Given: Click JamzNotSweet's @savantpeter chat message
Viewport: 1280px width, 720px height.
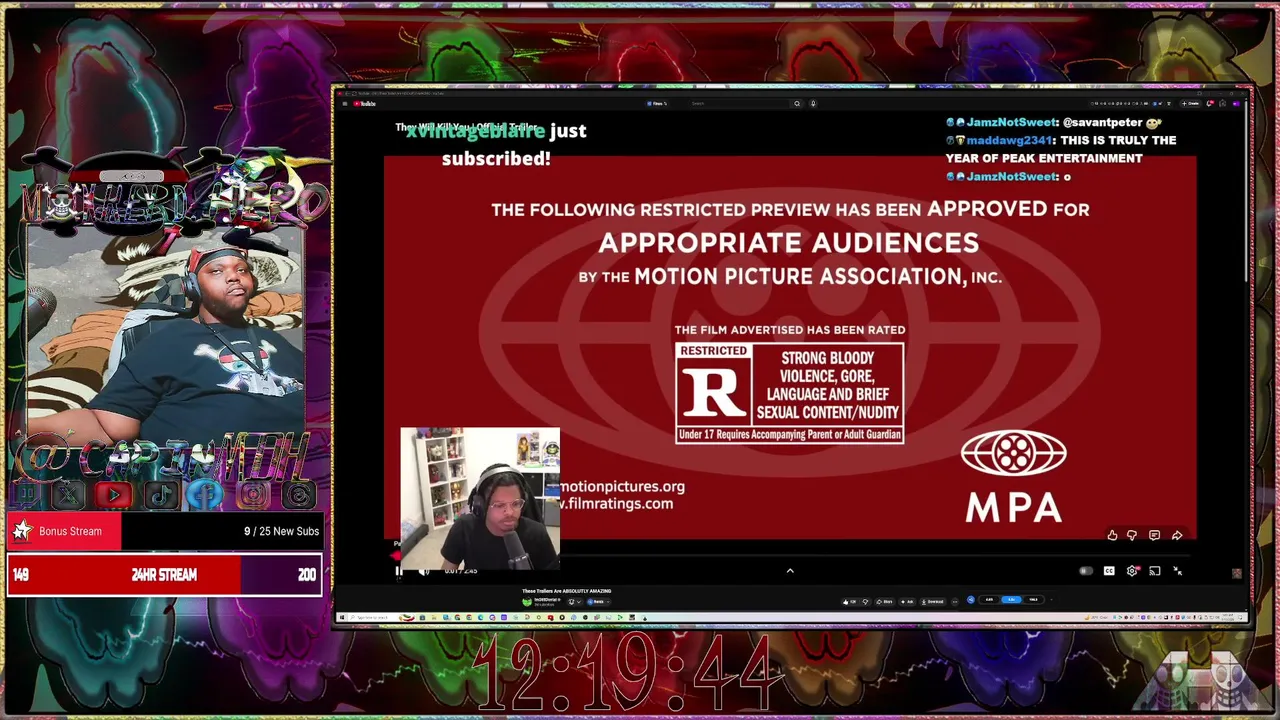Looking at the screenshot, I should pos(1052,122).
